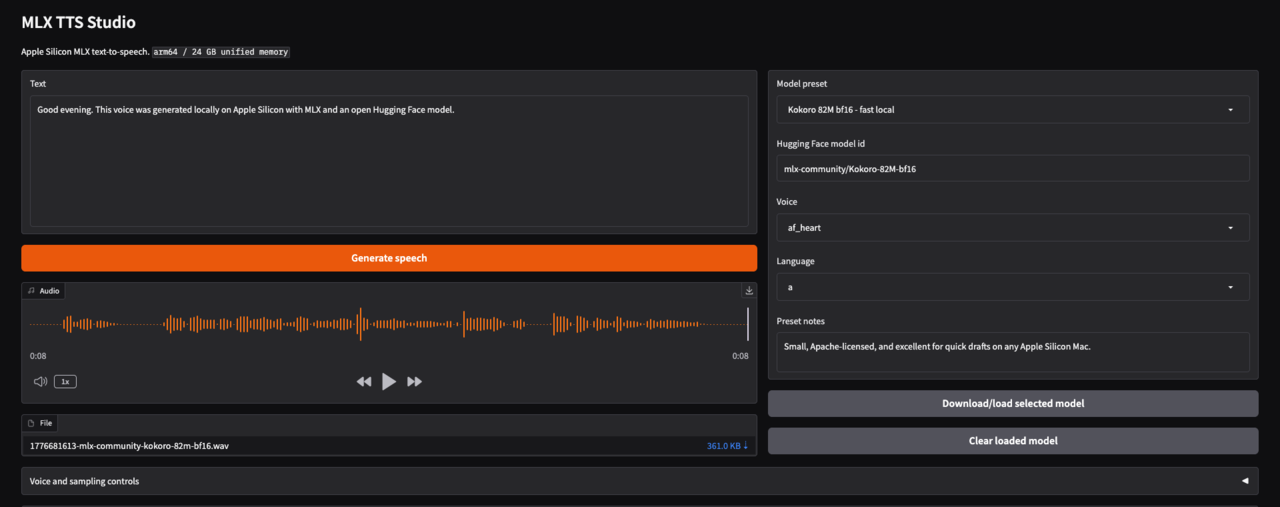
Task: Download the wav file via 361.0 KB link
Action: (x=727, y=446)
